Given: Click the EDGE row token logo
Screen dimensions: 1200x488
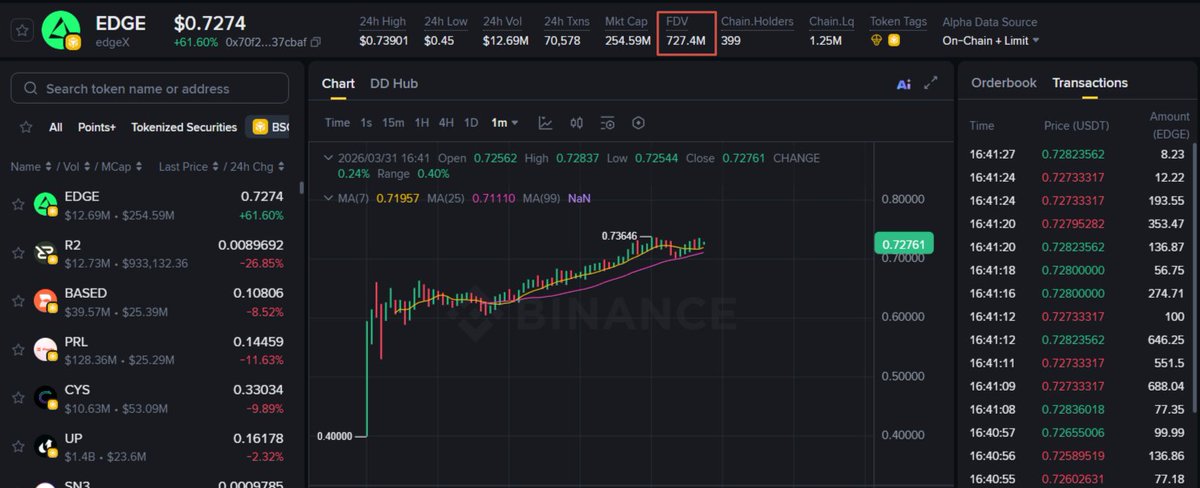Looking at the screenshot, I should coord(45,204).
